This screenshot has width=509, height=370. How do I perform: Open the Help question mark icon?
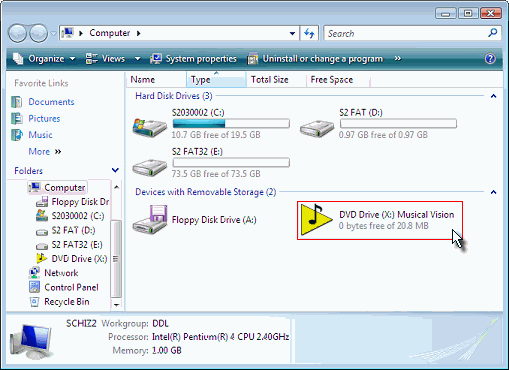click(490, 59)
